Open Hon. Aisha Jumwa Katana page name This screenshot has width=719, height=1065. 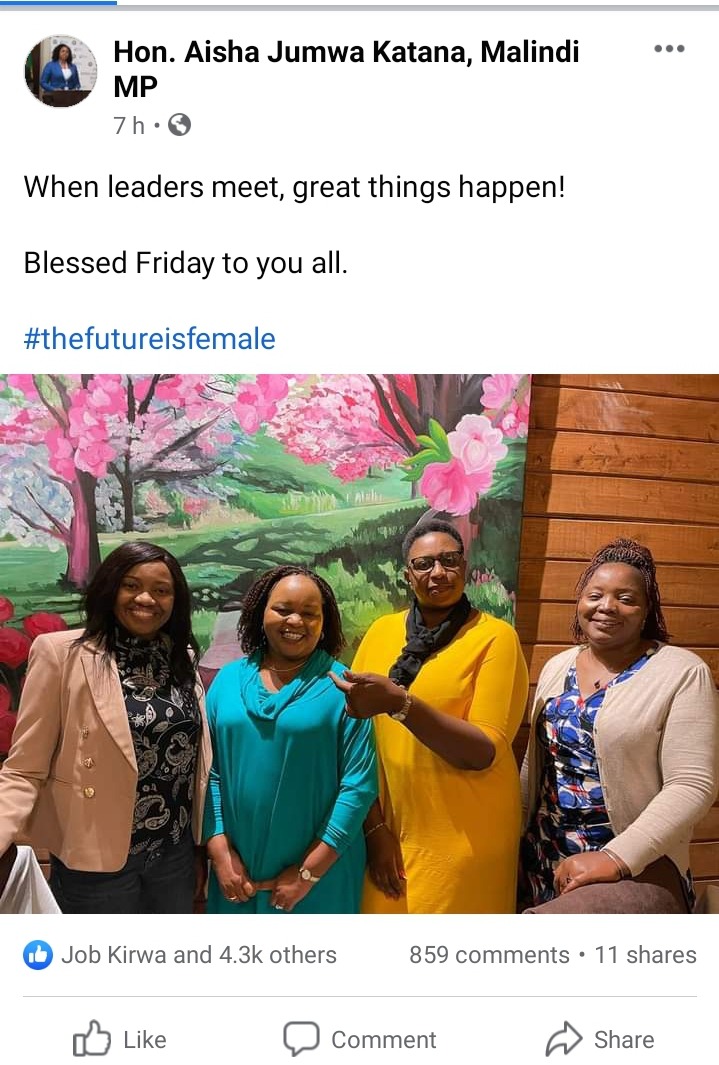pos(346,69)
